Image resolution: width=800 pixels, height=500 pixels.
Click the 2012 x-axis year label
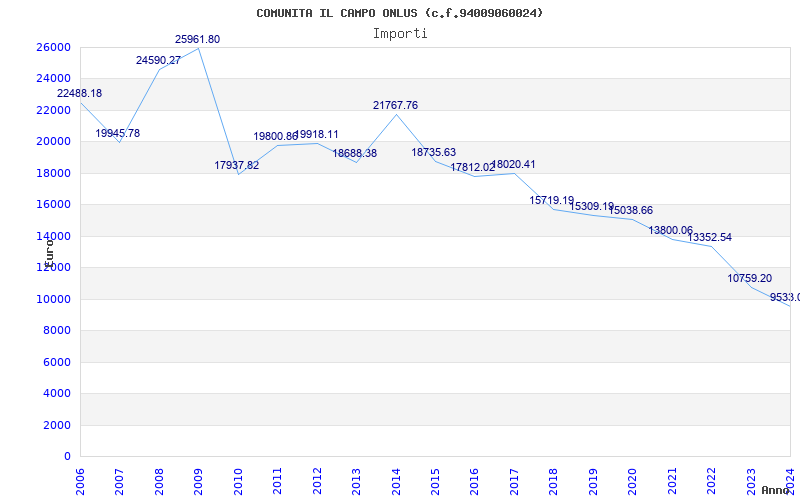tap(316, 481)
